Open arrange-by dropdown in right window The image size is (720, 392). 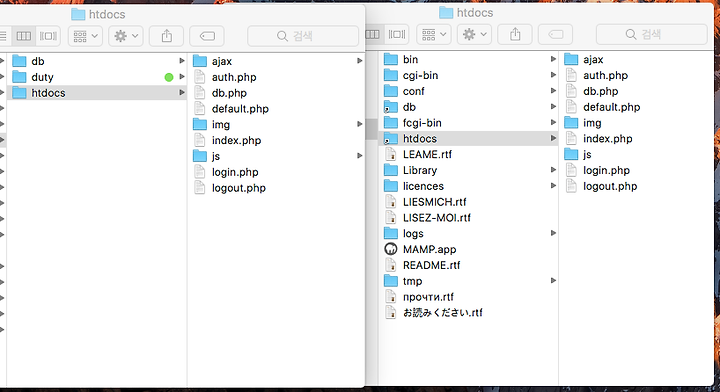pos(434,34)
